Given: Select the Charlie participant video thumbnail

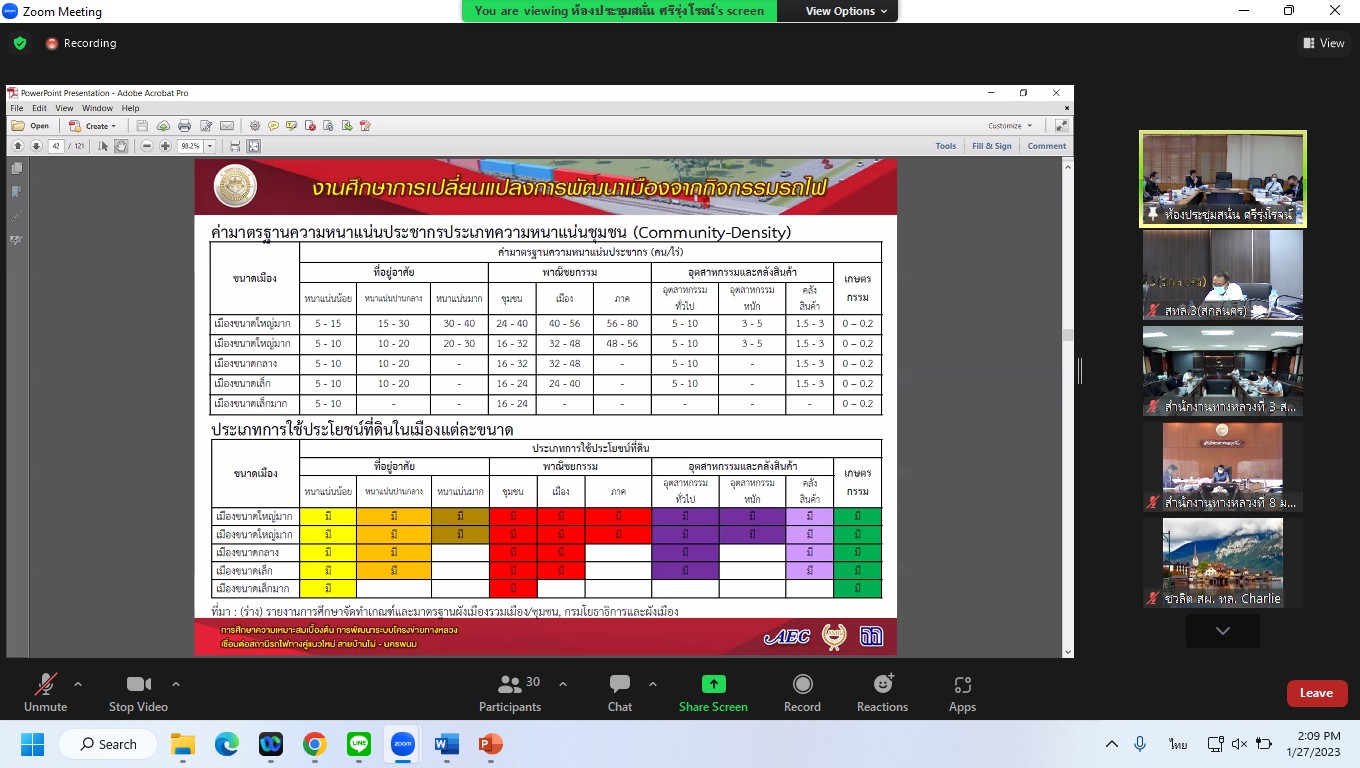Looking at the screenshot, I should [x=1222, y=562].
